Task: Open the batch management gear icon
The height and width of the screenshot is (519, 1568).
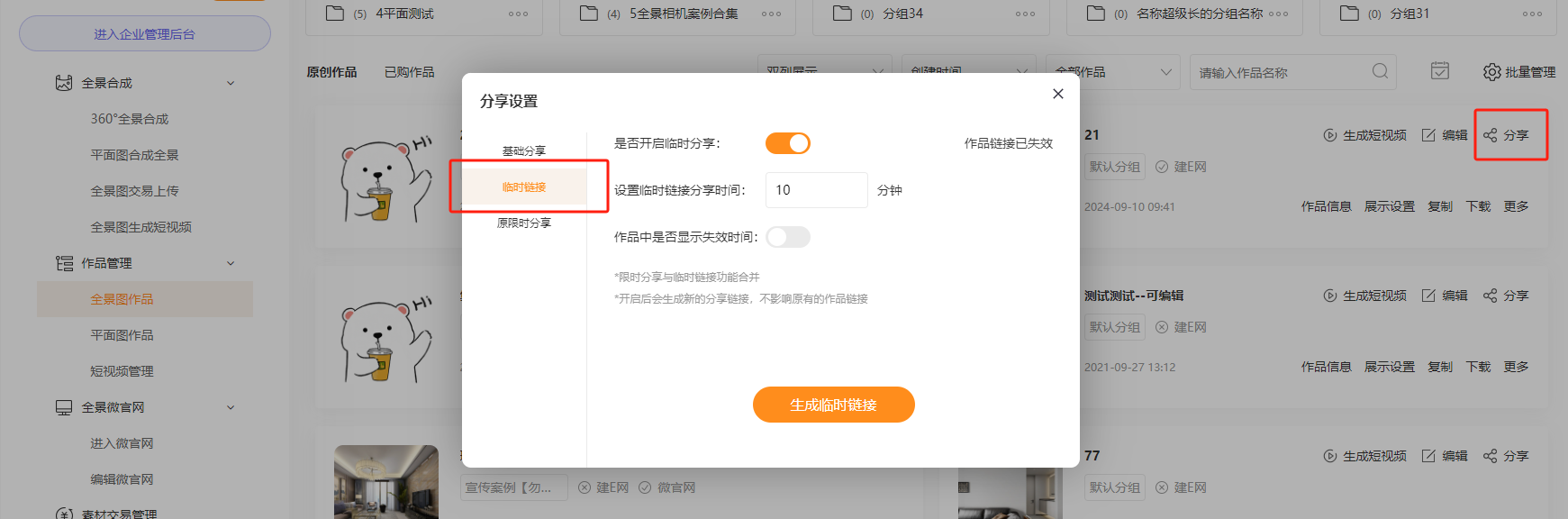Action: [1491, 72]
